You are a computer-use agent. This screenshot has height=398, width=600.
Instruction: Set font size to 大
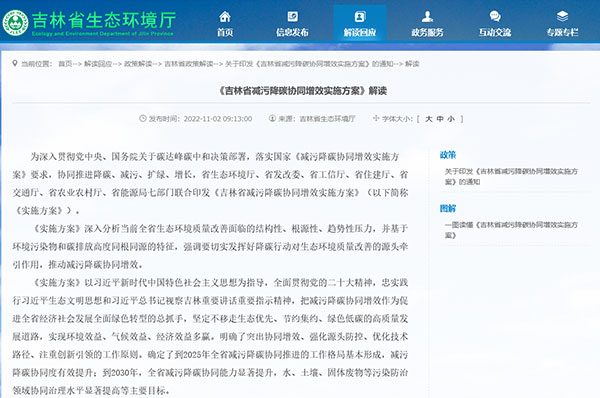(429, 119)
